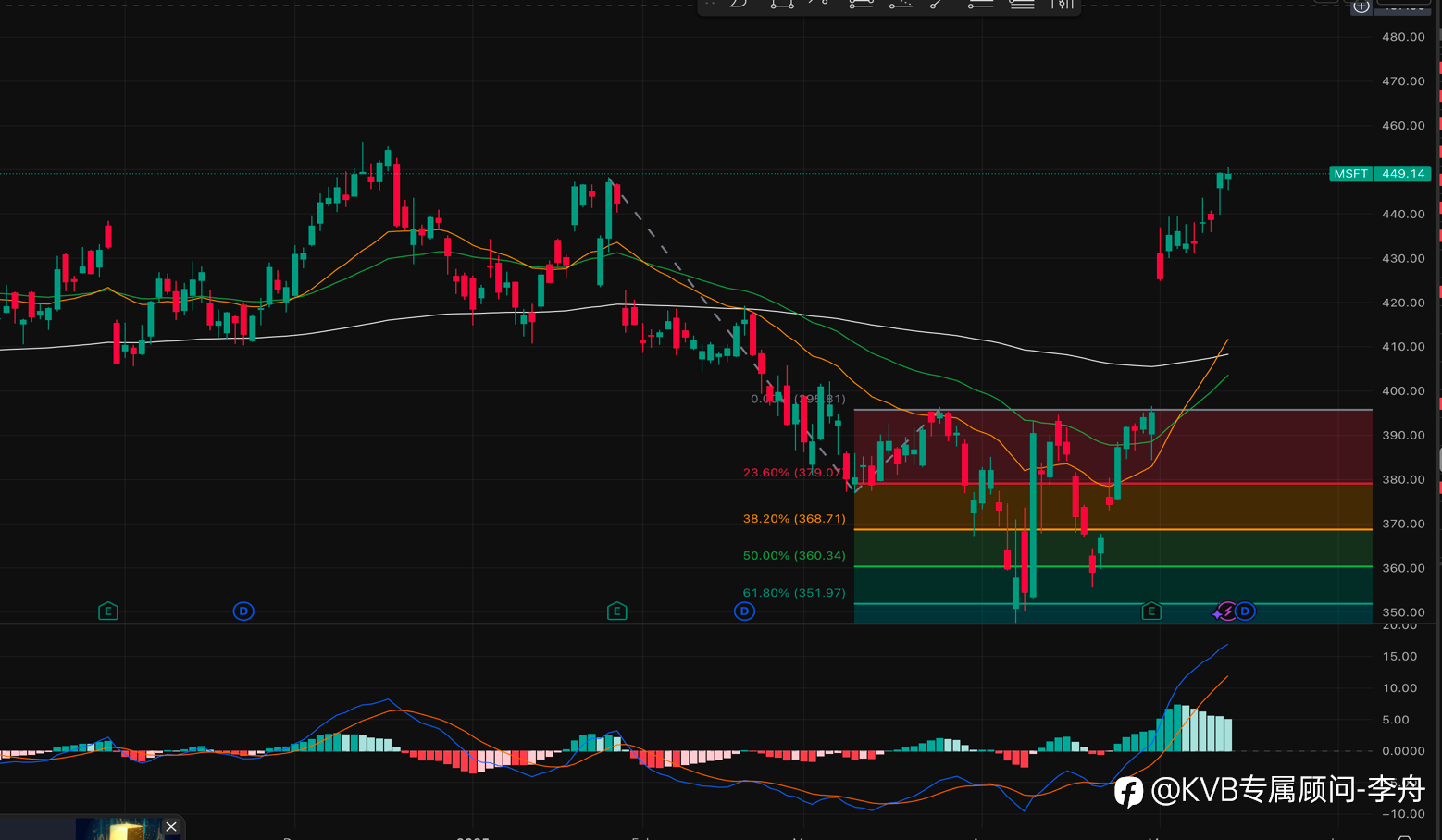
Task: Select the earnings E marker inside the Fibonacci zone
Action: pos(1151,611)
